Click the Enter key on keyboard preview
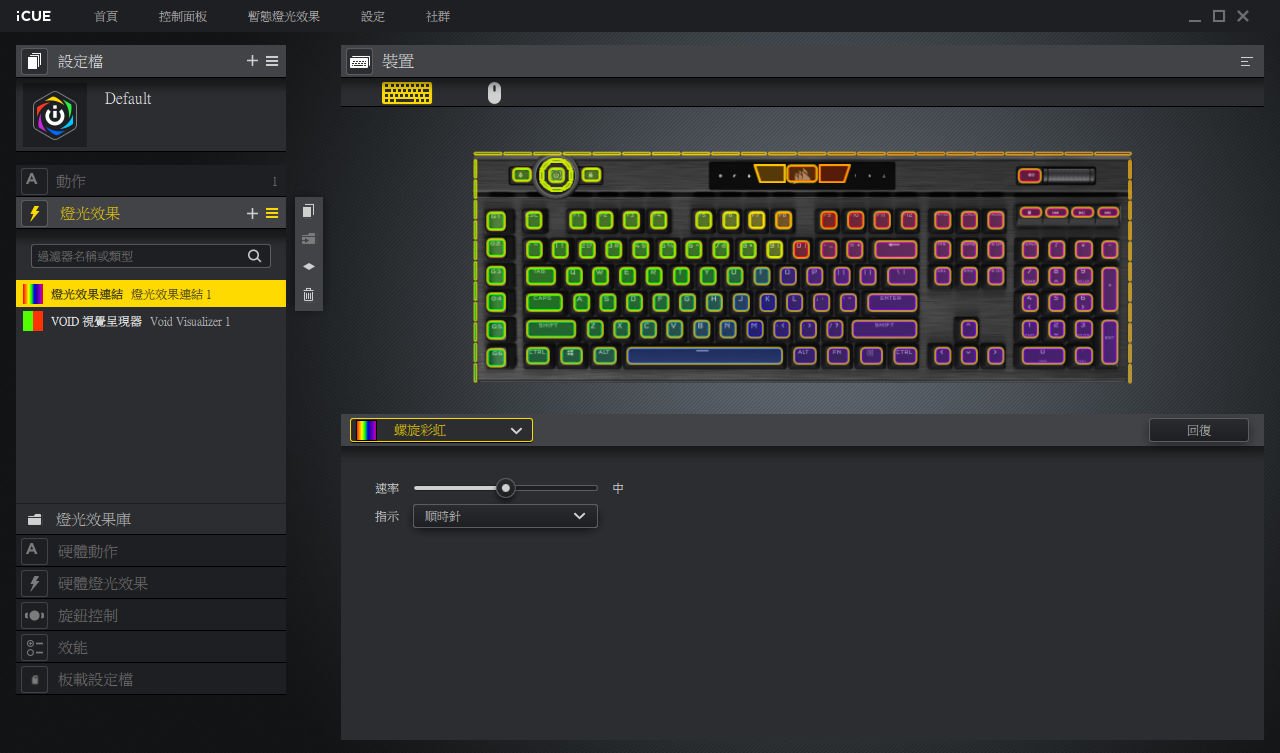Viewport: 1280px width, 753px height. [x=892, y=301]
